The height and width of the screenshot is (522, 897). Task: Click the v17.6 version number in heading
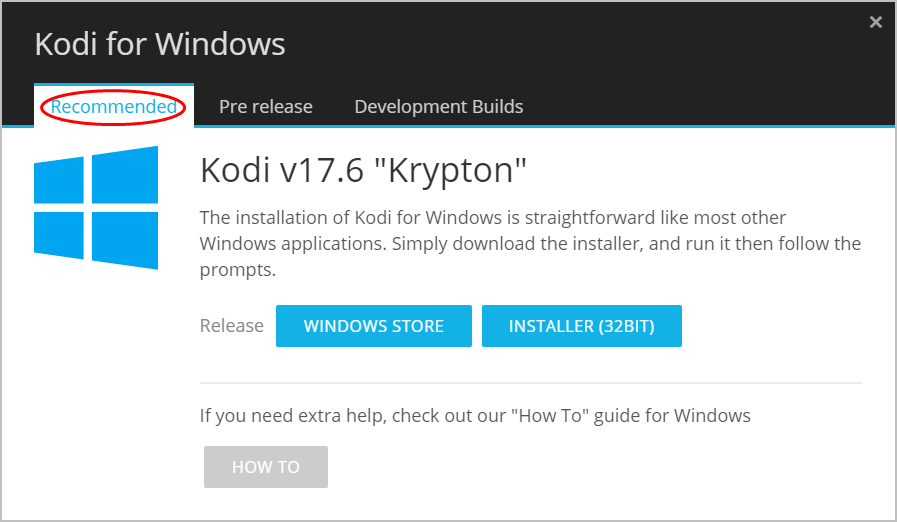point(322,171)
